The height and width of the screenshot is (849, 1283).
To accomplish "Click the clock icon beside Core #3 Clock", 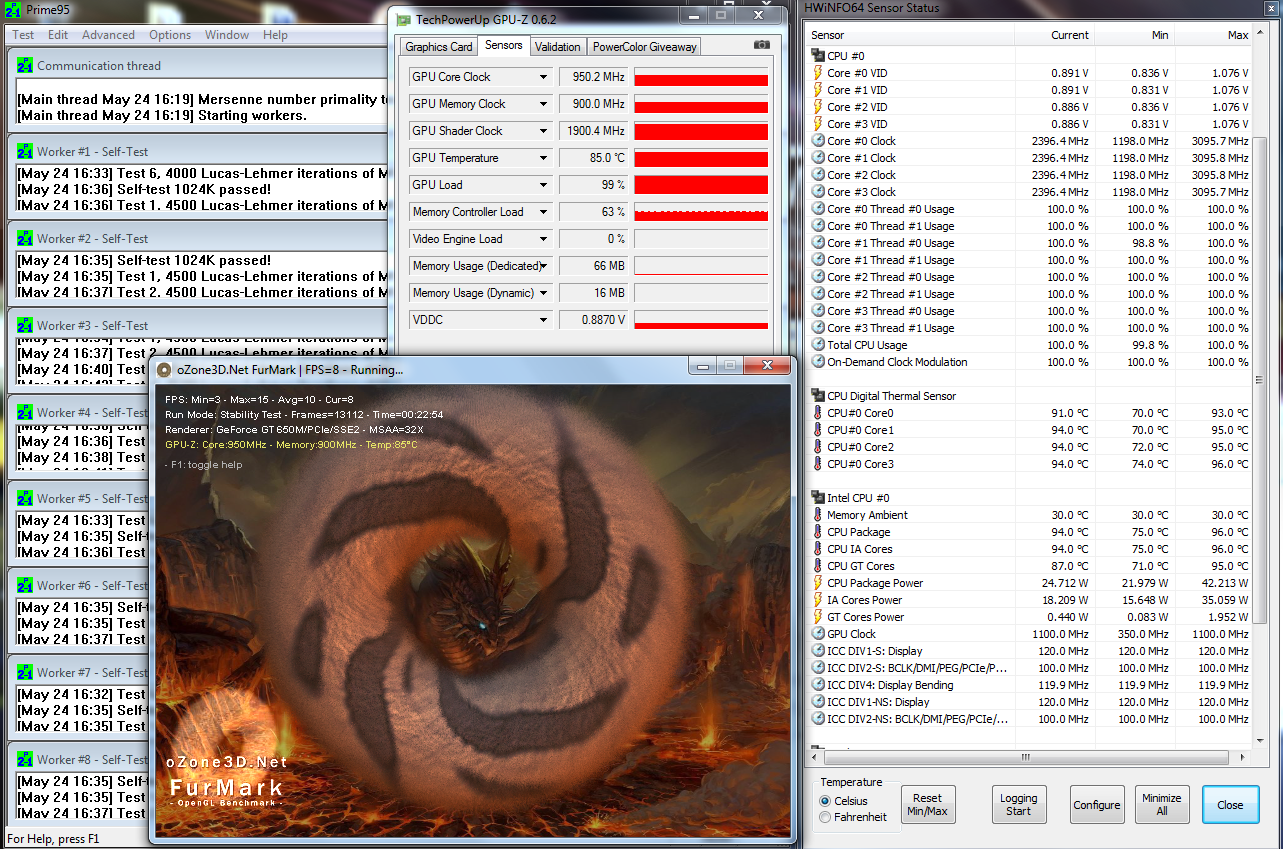I will 818,192.
